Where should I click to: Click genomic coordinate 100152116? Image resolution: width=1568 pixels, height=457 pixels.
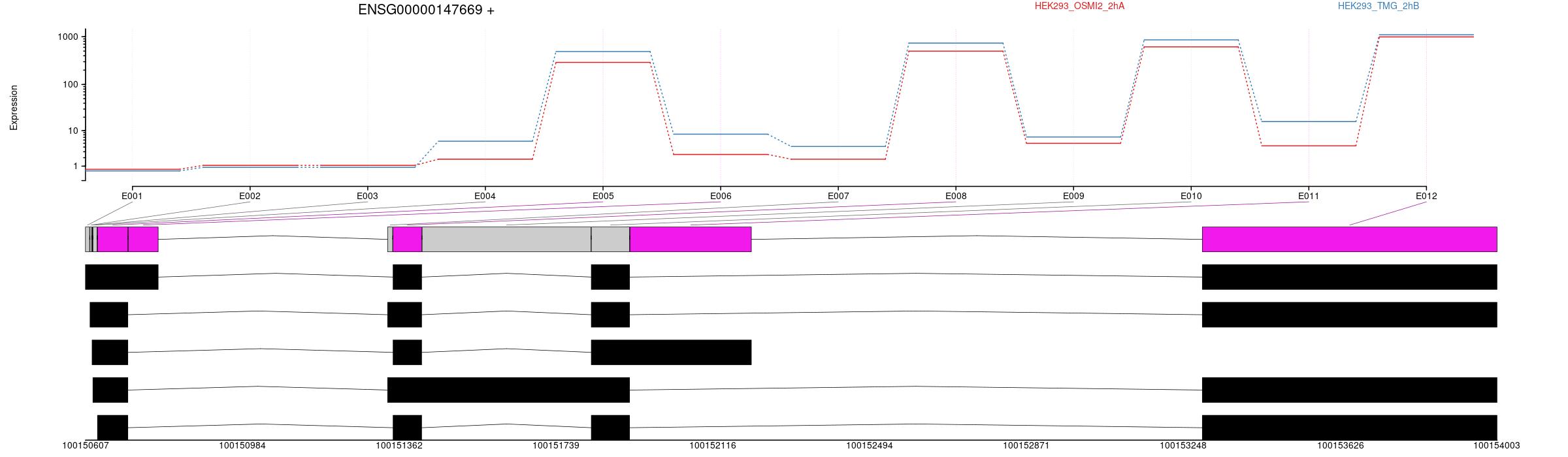pos(713,446)
